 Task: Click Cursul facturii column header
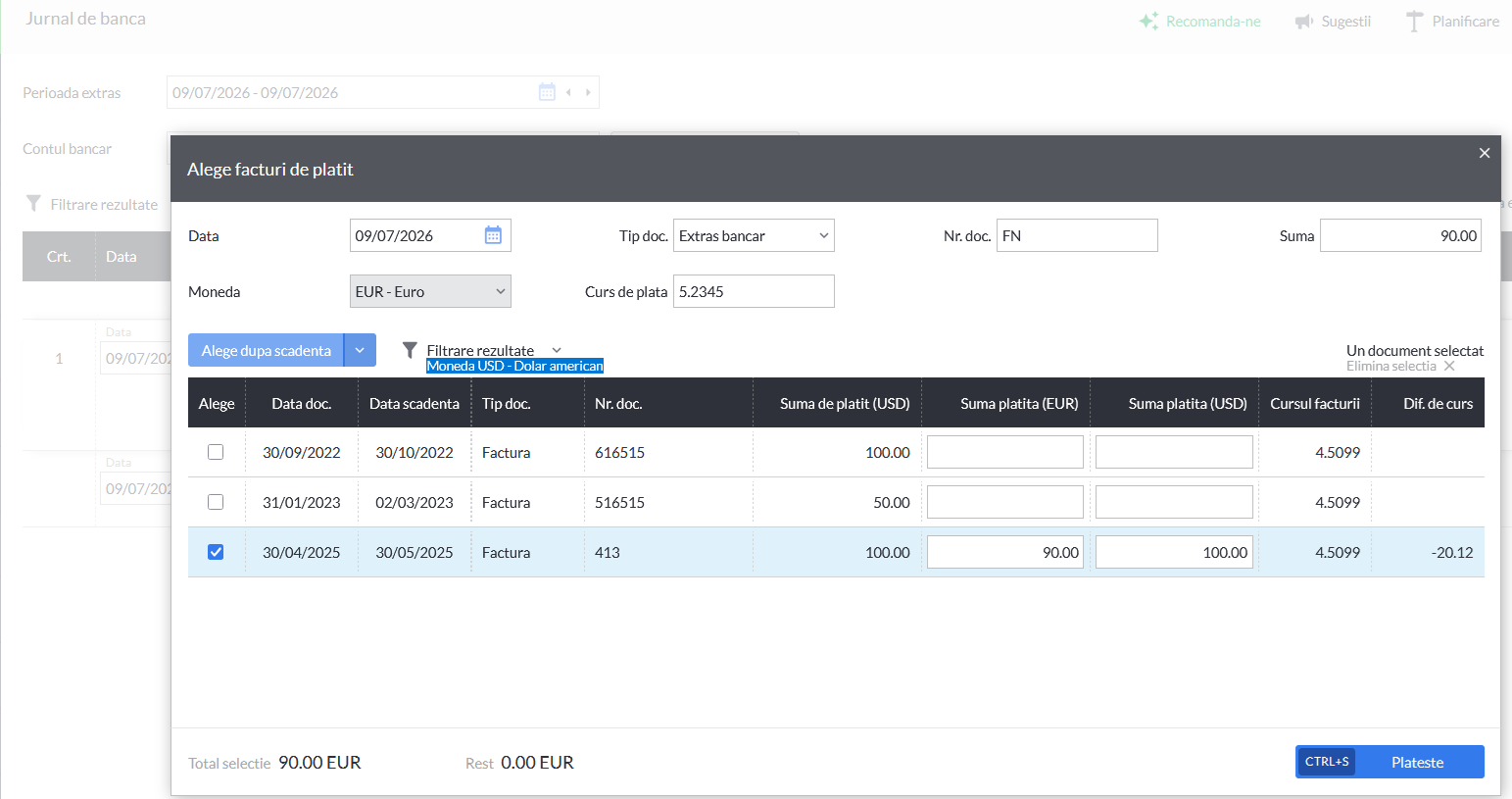(x=1315, y=403)
